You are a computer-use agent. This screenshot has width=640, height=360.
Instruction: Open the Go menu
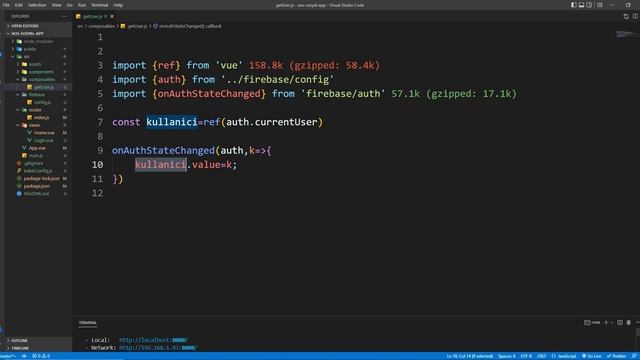tap(69, 5)
